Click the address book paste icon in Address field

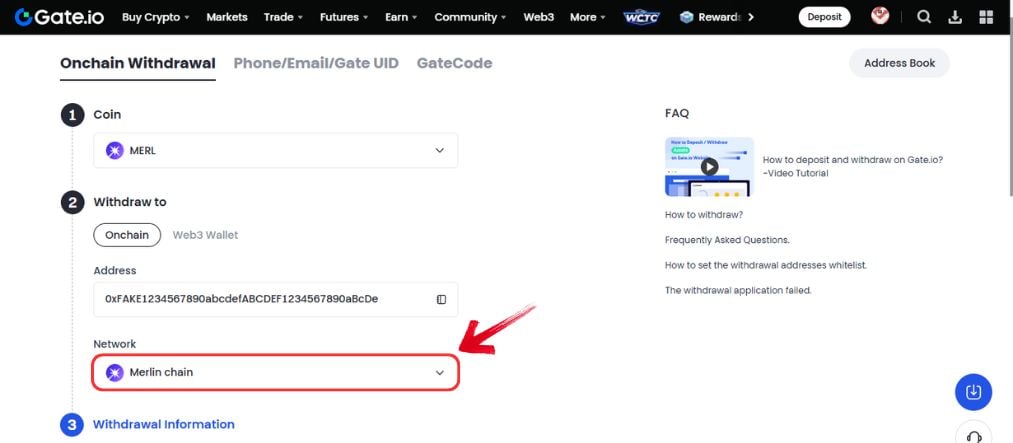441,299
